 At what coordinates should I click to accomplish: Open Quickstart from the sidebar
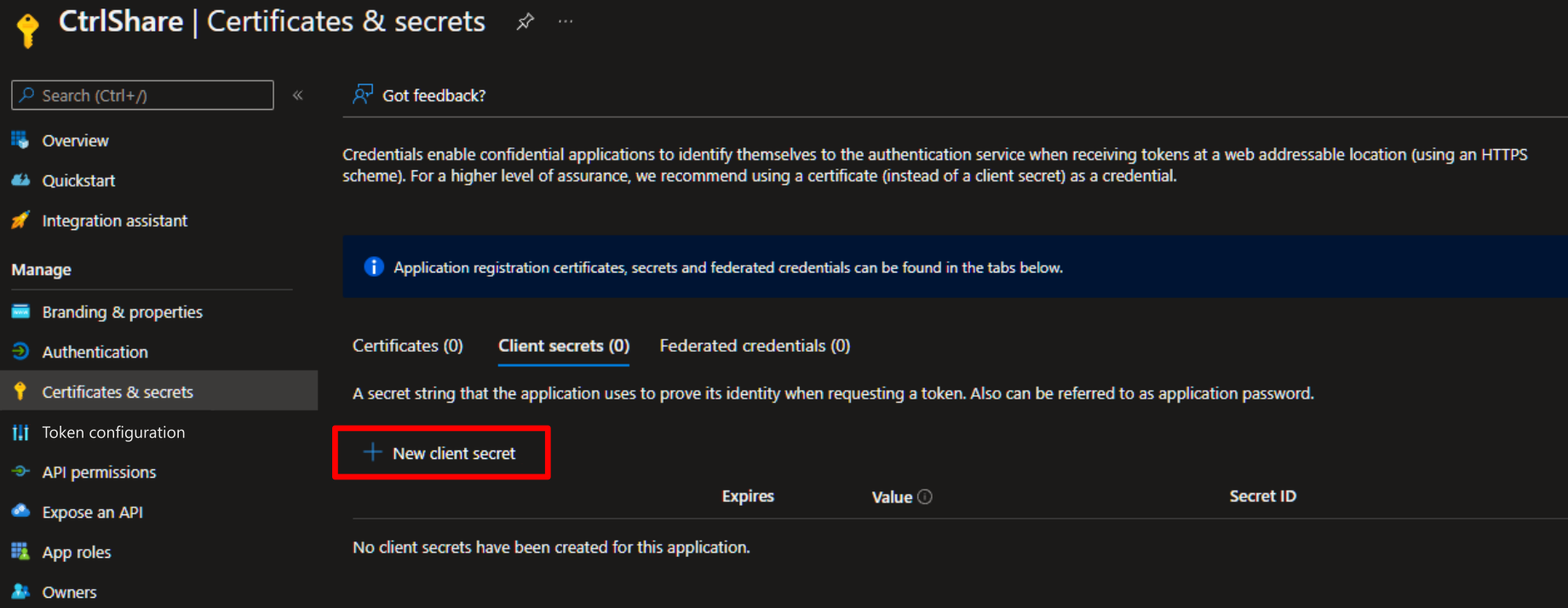pos(78,181)
